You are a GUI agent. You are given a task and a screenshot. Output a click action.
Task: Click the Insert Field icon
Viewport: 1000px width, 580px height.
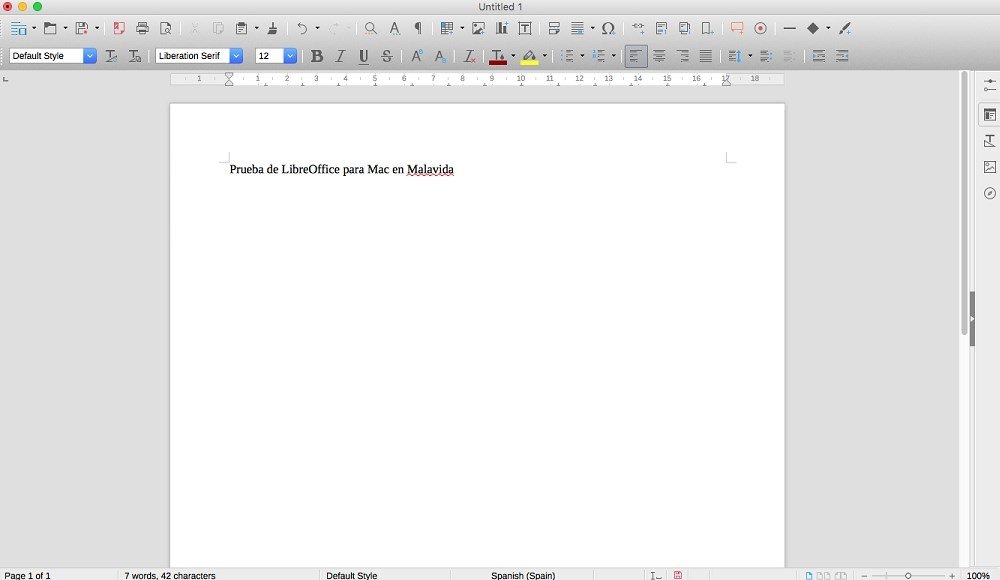click(577, 28)
